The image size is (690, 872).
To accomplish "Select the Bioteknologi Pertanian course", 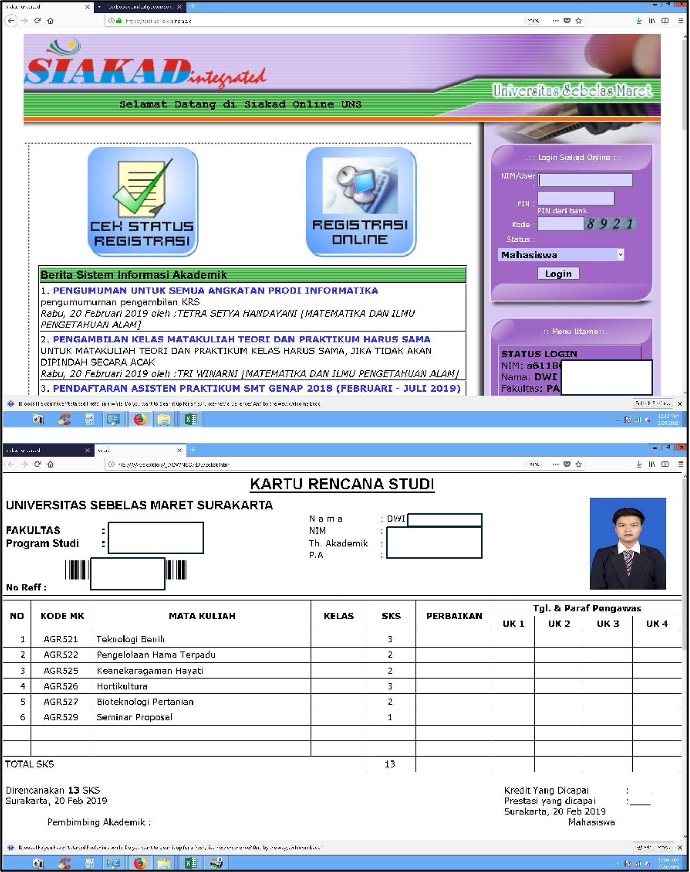I will click(145, 702).
